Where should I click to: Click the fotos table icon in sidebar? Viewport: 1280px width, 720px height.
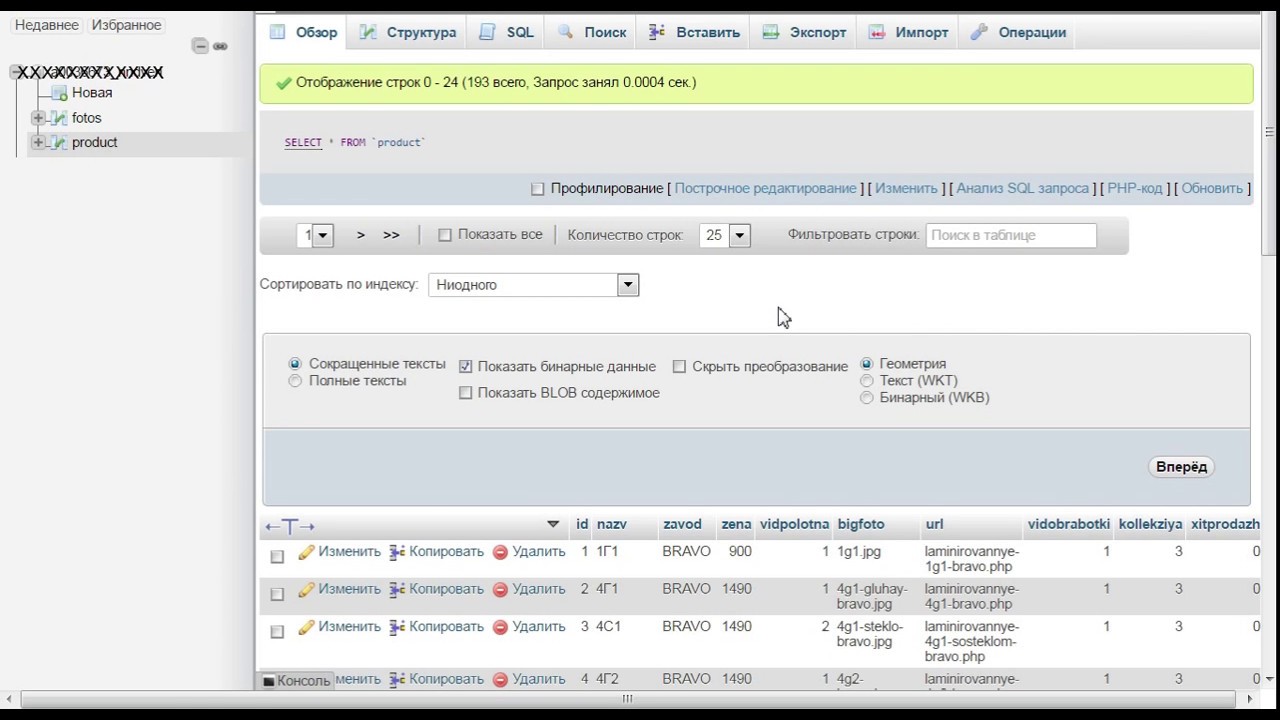click(59, 118)
